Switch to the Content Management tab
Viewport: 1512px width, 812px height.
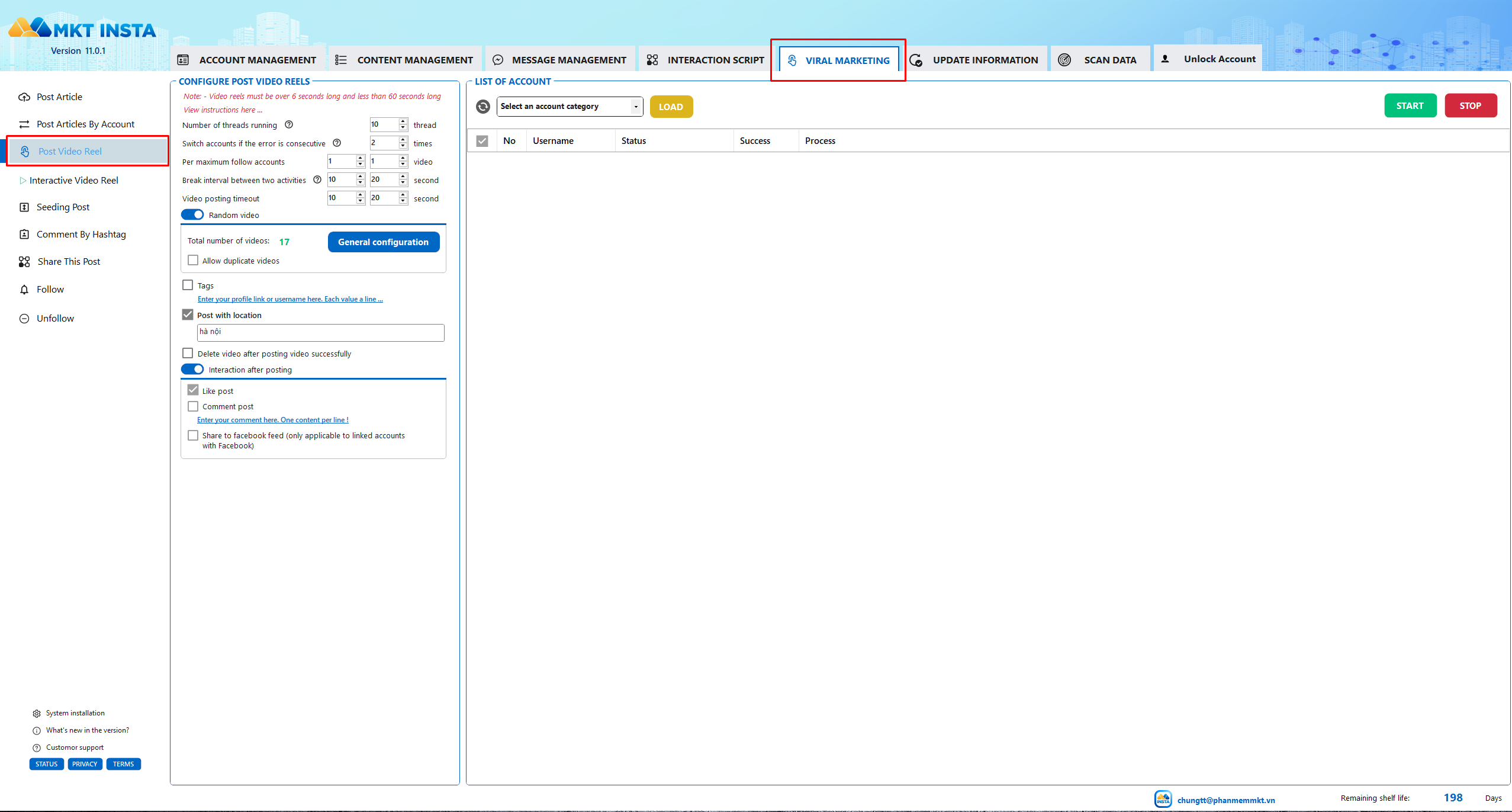tap(406, 59)
